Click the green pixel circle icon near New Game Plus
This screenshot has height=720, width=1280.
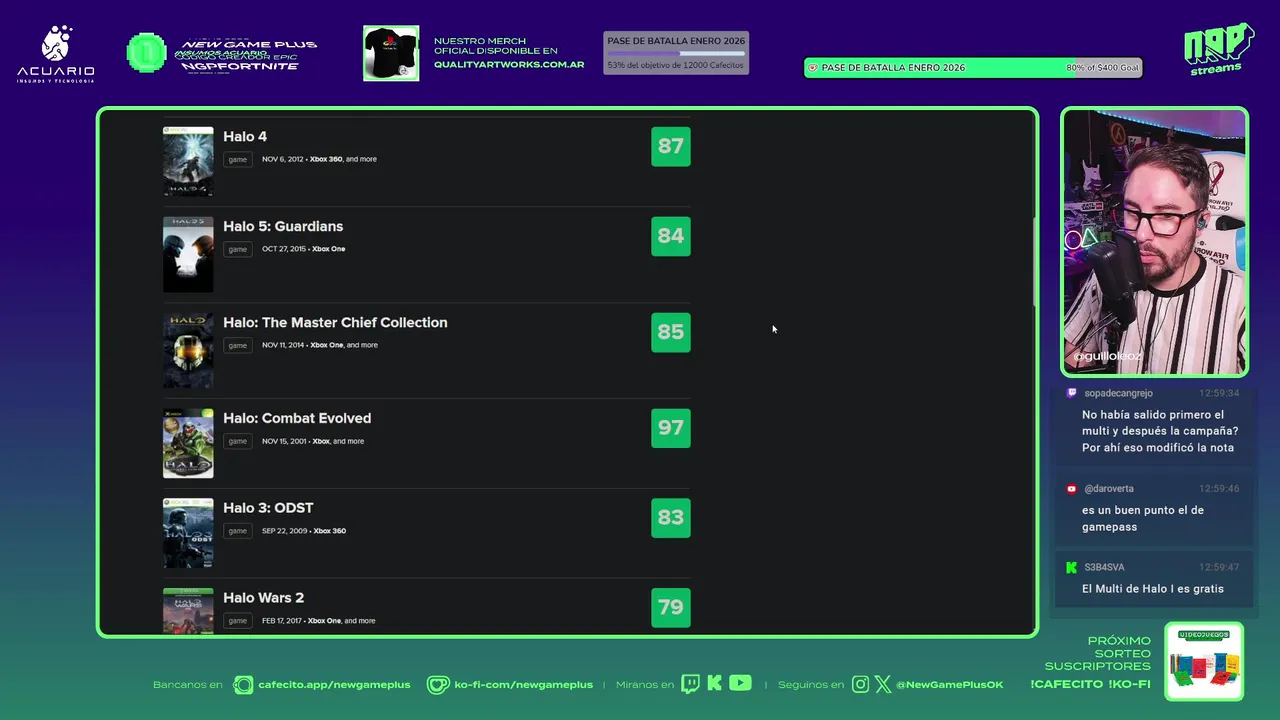point(147,53)
